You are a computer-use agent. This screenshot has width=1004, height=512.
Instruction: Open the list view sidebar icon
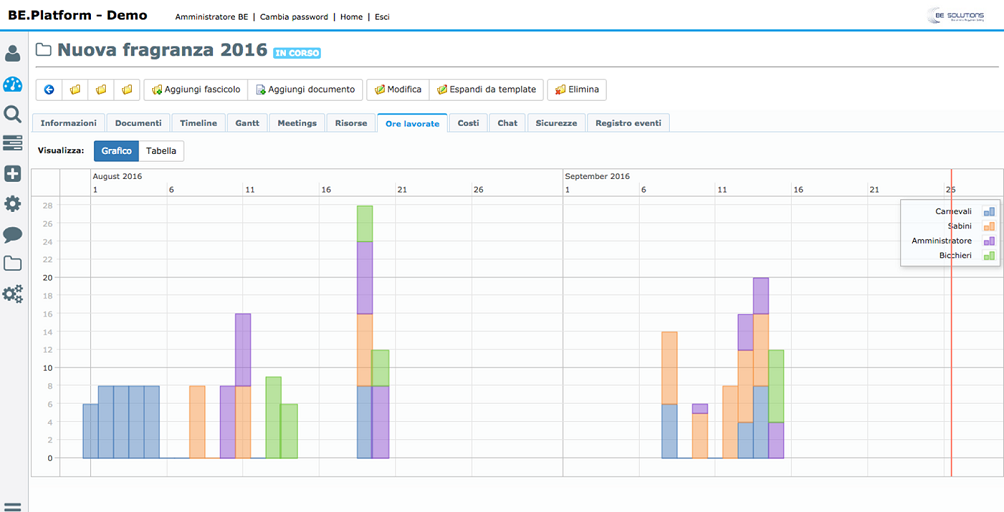pos(12,143)
